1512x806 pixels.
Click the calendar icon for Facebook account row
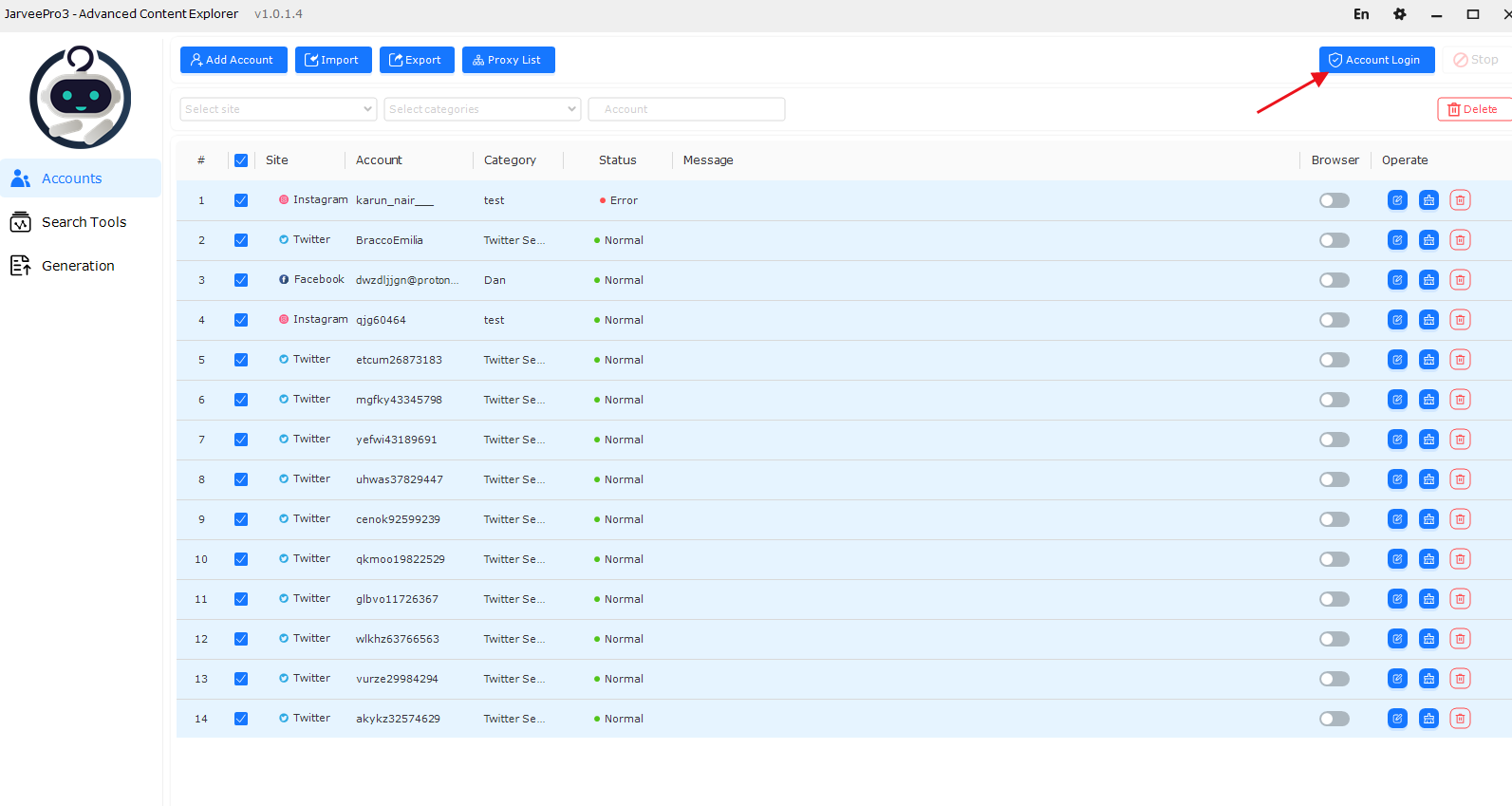(1428, 280)
